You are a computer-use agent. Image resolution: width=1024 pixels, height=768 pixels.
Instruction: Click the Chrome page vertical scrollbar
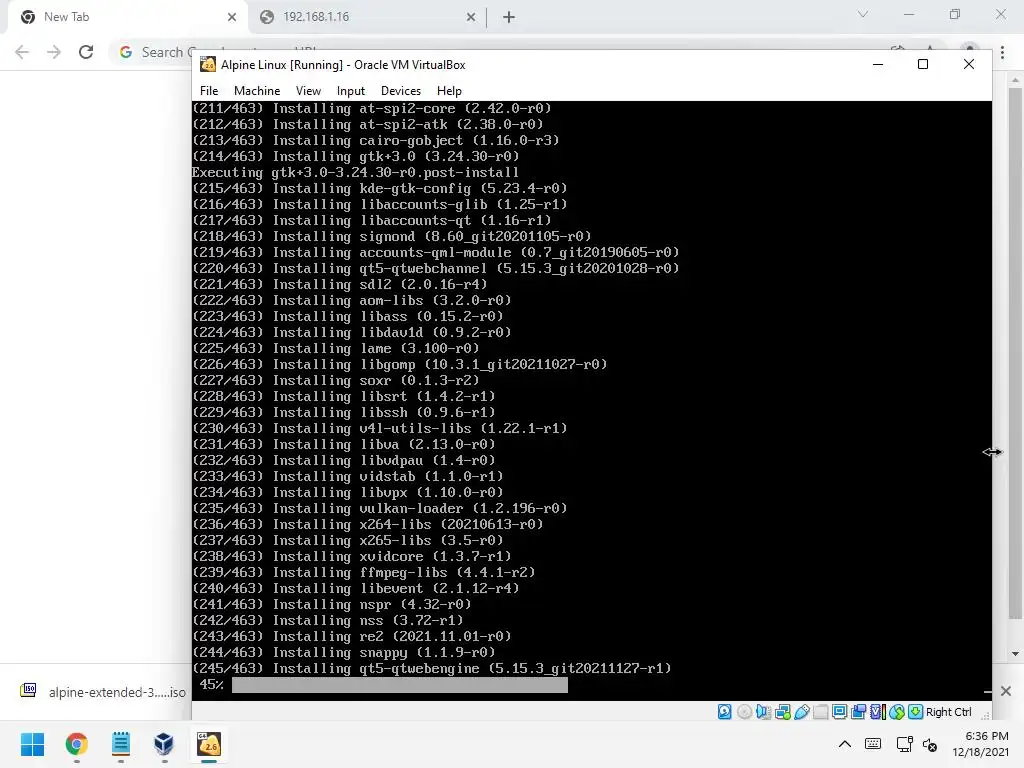coord(1015,353)
